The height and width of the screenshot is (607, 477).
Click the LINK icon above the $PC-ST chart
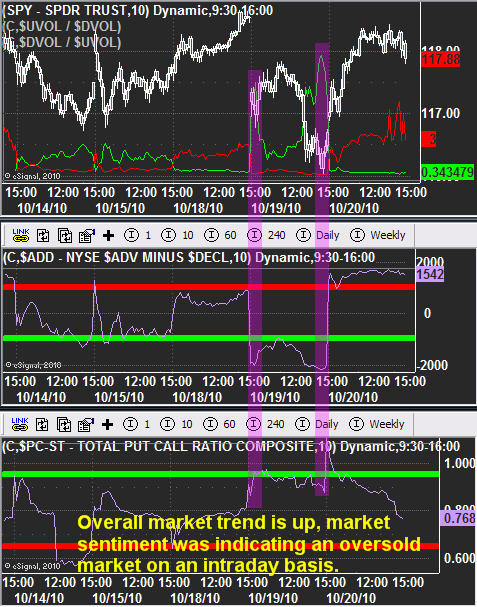[x=20, y=424]
